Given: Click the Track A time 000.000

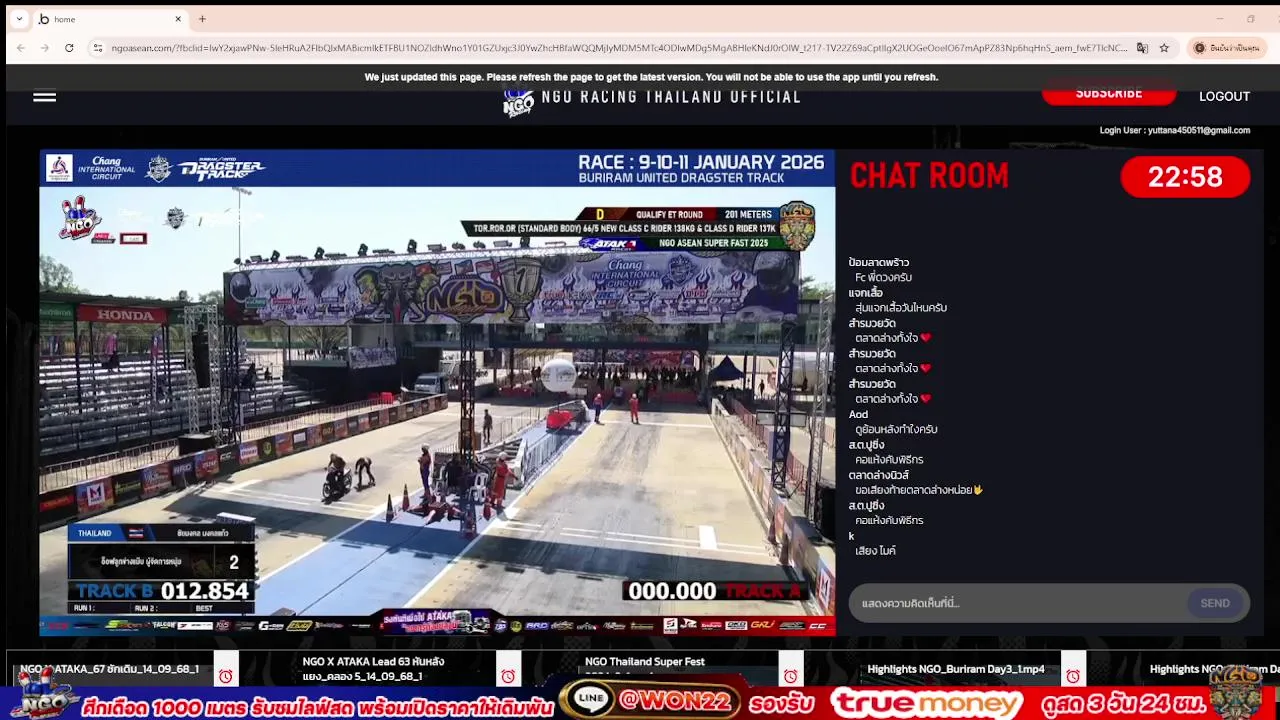Looking at the screenshot, I should [x=671, y=591].
